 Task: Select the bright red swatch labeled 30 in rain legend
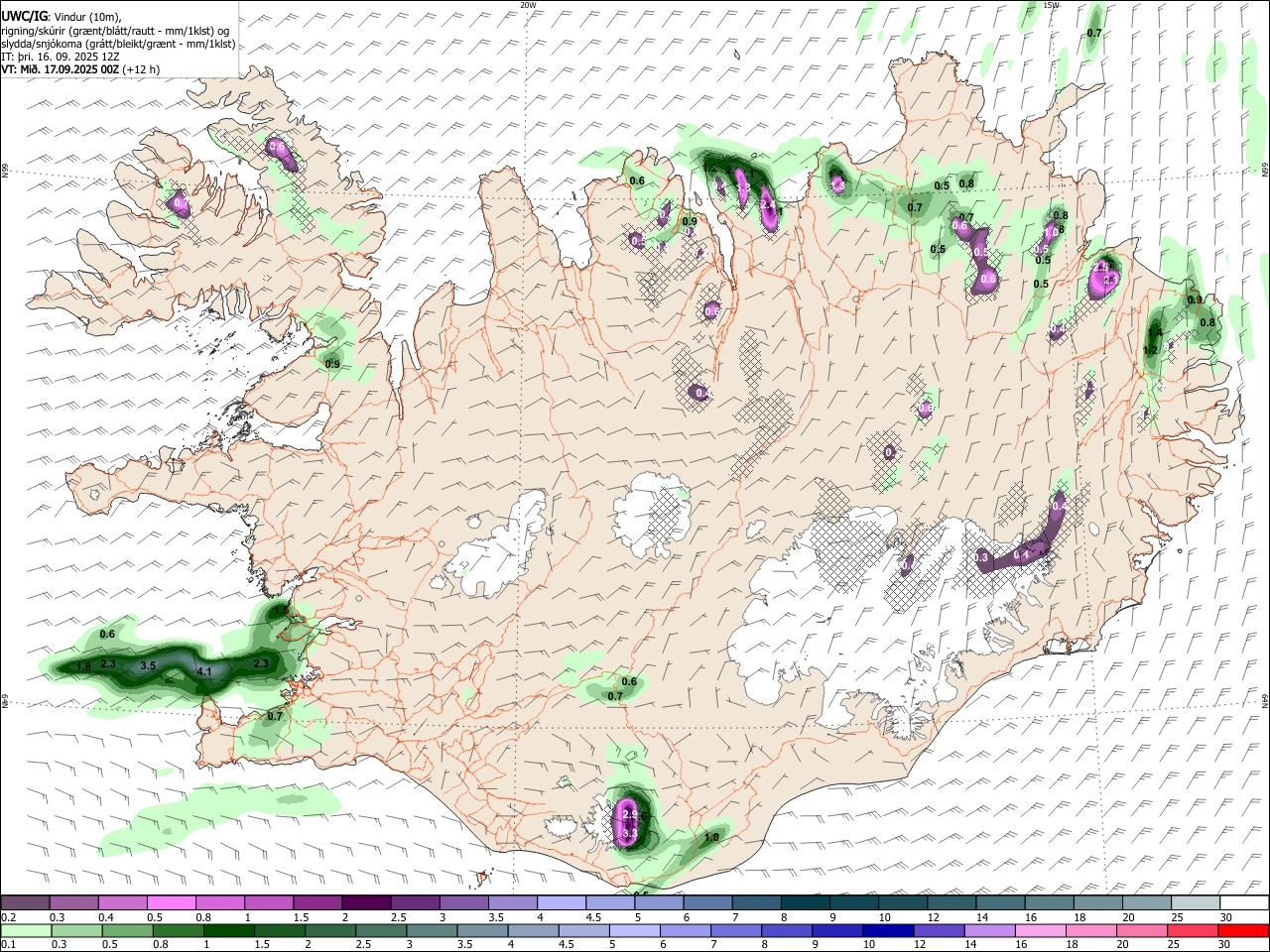click(x=1244, y=930)
